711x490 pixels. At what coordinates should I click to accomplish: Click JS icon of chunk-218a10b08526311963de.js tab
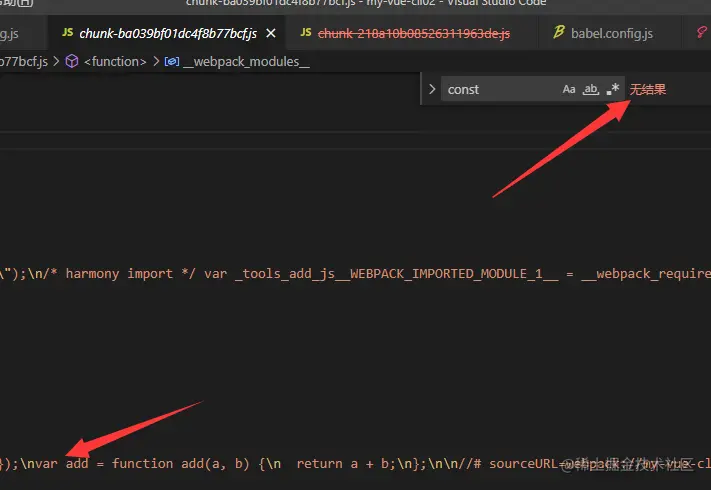(x=306, y=33)
